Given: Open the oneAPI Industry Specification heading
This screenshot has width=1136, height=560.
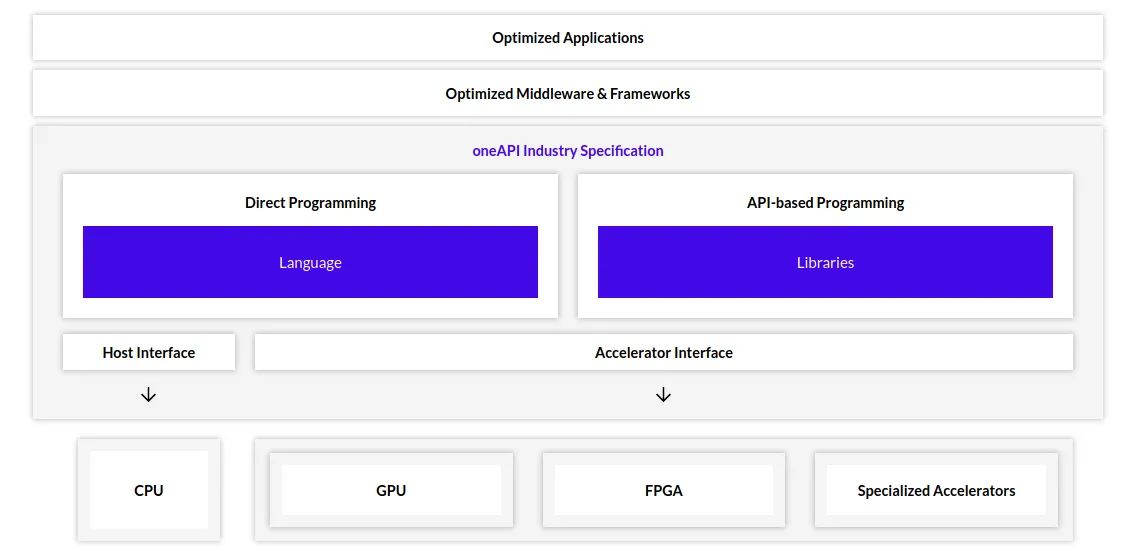Looking at the screenshot, I should (x=568, y=151).
